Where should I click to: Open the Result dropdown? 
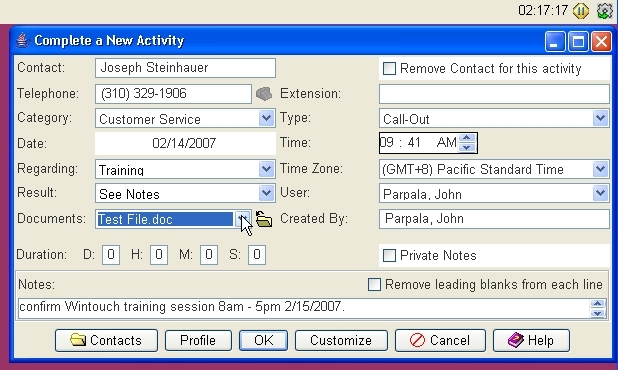266,193
